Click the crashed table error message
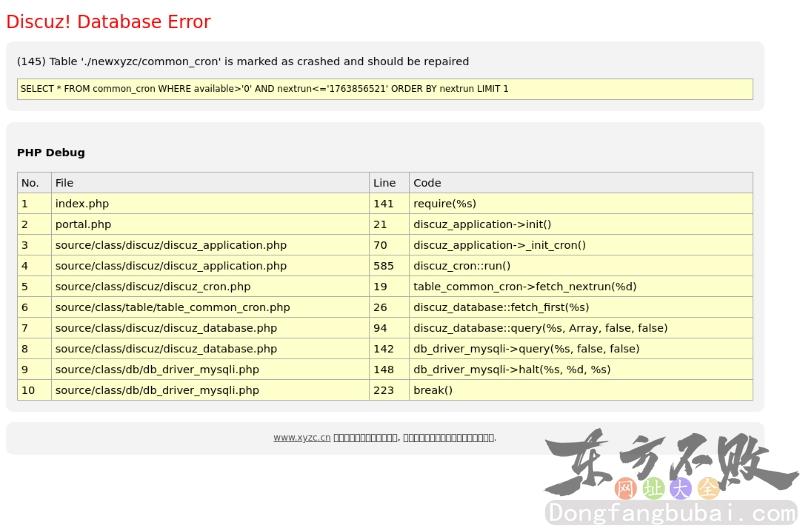The width and height of the screenshot is (800, 528). [243, 61]
